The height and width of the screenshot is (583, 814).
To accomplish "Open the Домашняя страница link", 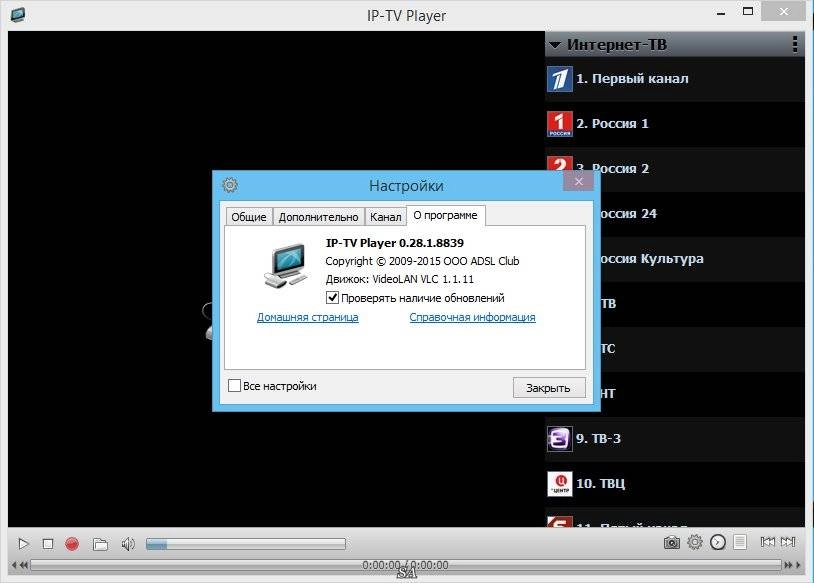I will (x=307, y=317).
